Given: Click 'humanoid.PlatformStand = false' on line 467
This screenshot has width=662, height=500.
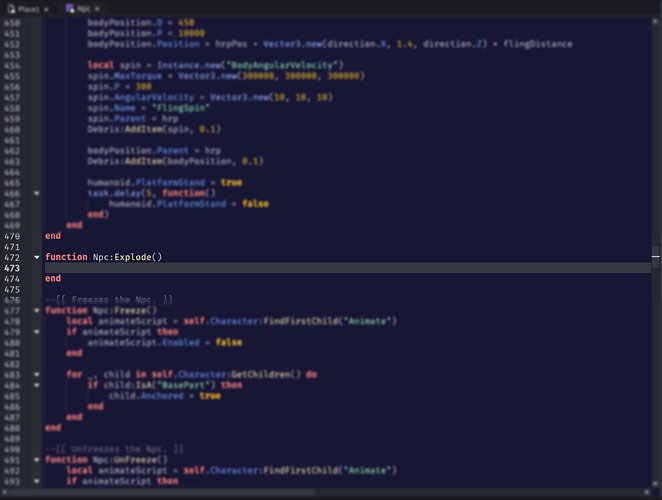Looking at the screenshot, I should point(188,204).
